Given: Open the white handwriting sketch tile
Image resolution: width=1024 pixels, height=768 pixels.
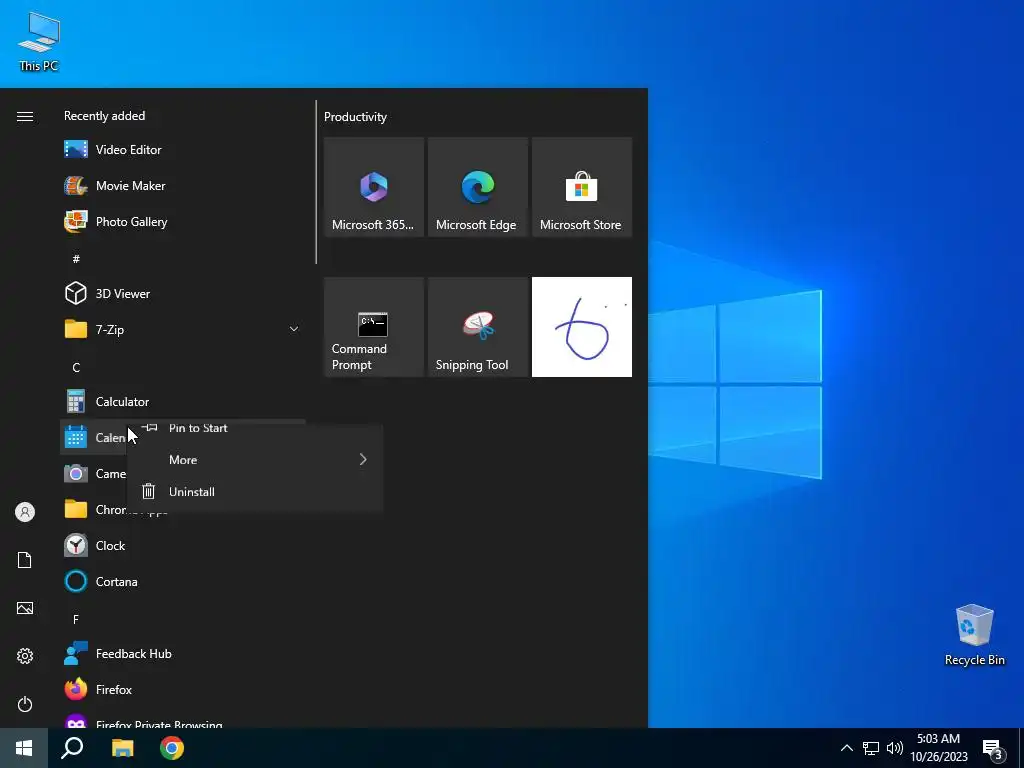Looking at the screenshot, I should pyautogui.click(x=582, y=327).
